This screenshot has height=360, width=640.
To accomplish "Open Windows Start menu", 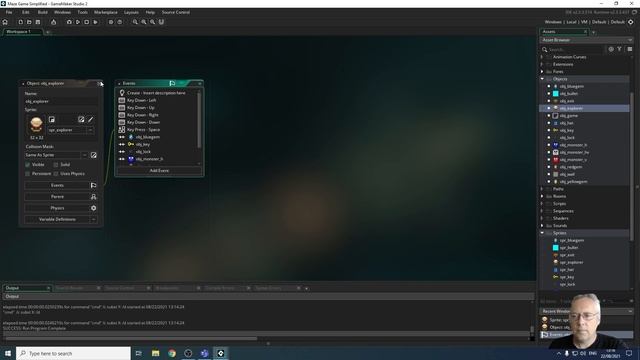I will coord(8,353).
